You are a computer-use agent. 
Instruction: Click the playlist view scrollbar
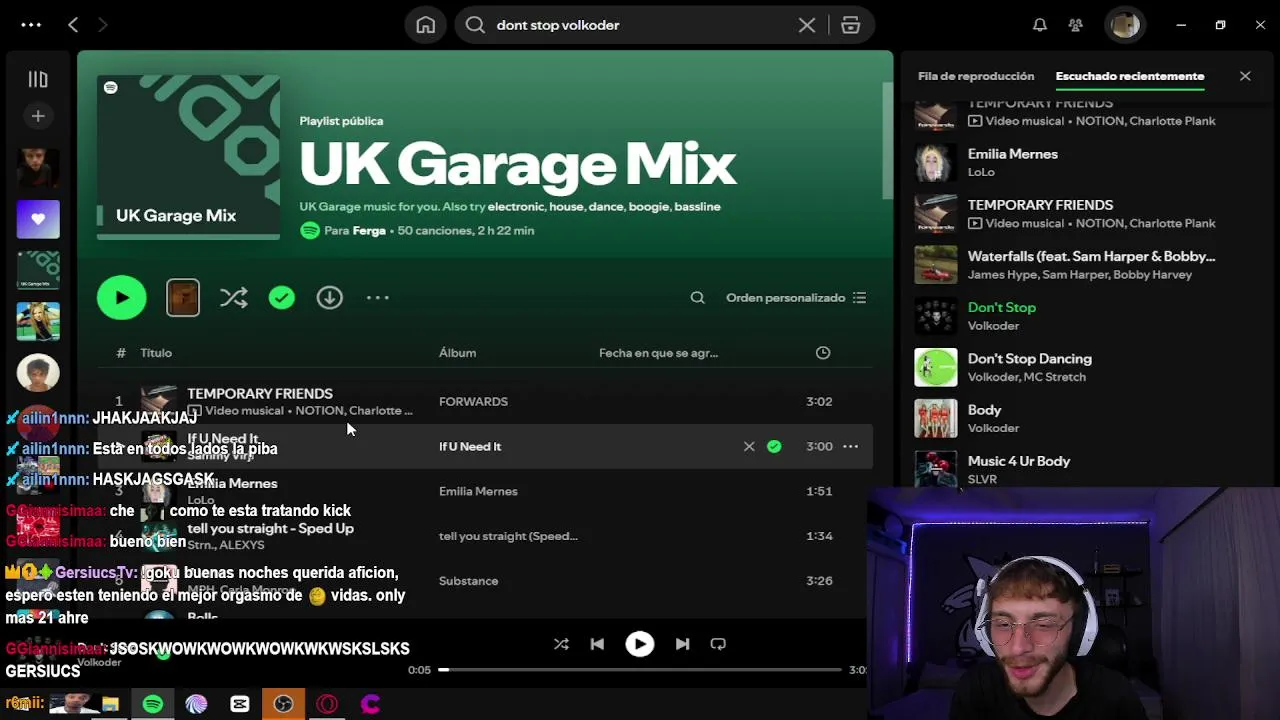887,140
